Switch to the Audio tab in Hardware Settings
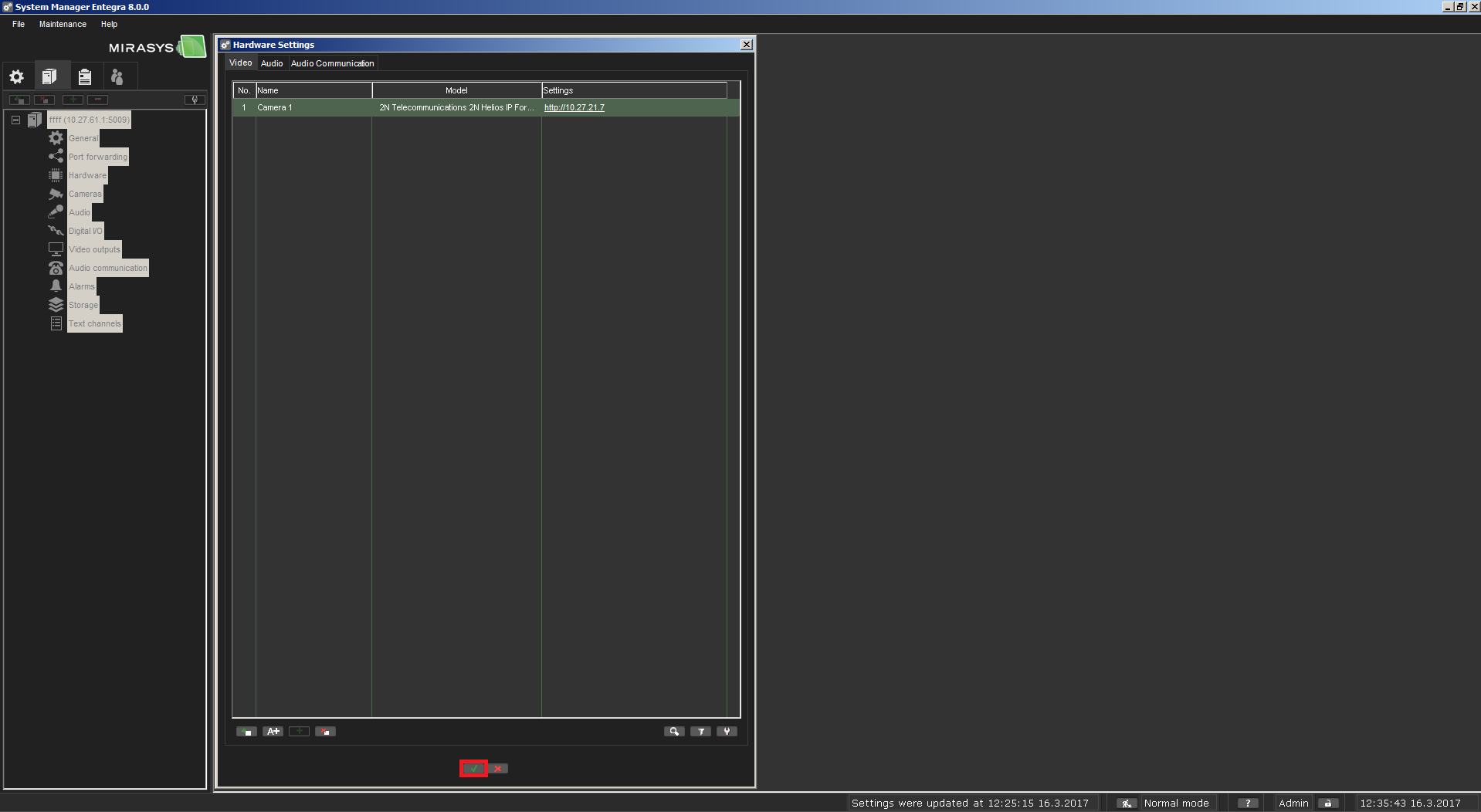The height and width of the screenshot is (812, 1481). pyautogui.click(x=272, y=63)
